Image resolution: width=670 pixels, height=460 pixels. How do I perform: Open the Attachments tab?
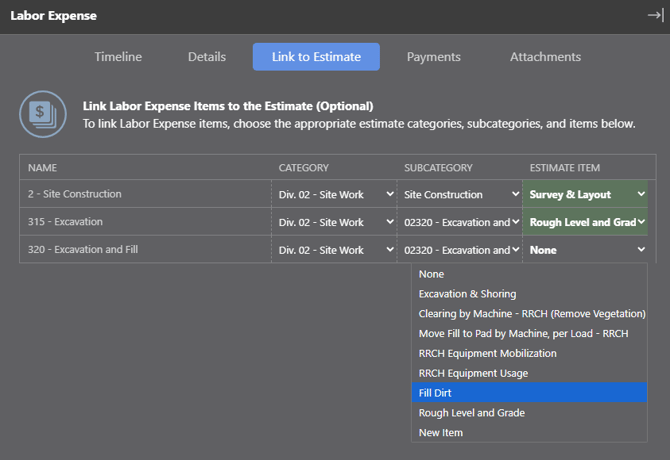(x=545, y=57)
